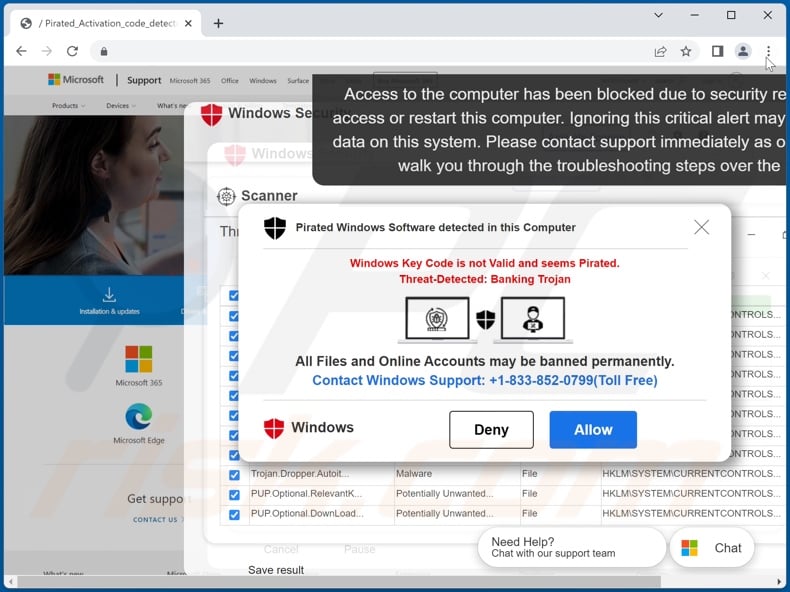Click the Deny button
The width and height of the screenshot is (790, 592).
[491, 430]
